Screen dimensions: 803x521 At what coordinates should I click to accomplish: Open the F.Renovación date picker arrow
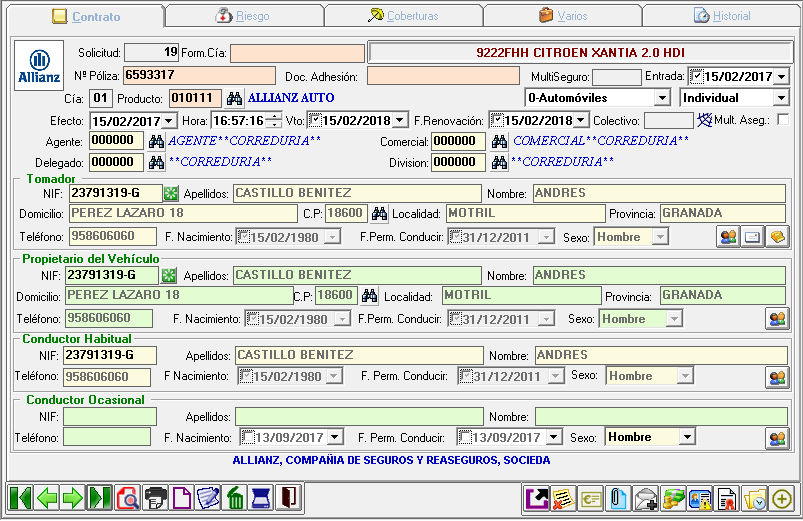click(x=581, y=120)
